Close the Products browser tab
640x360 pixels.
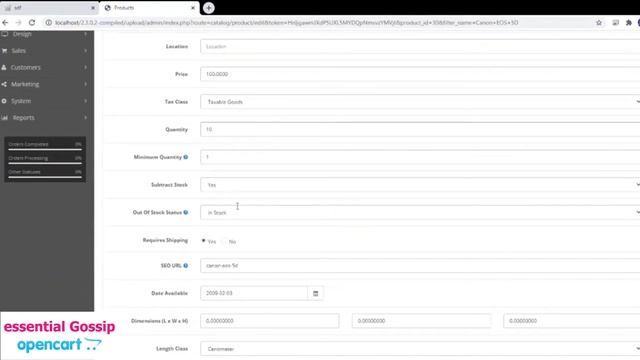tap(193, 8)
